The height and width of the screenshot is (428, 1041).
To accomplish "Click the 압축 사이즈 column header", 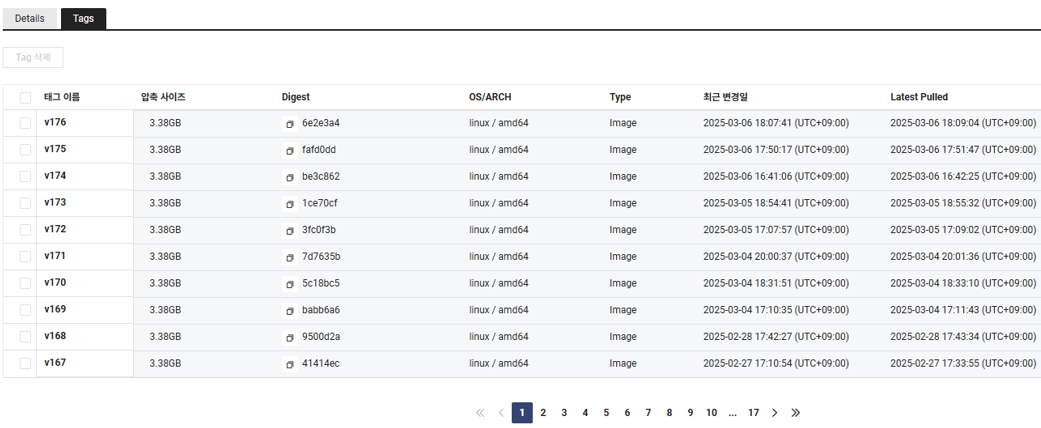I will 163,97.
